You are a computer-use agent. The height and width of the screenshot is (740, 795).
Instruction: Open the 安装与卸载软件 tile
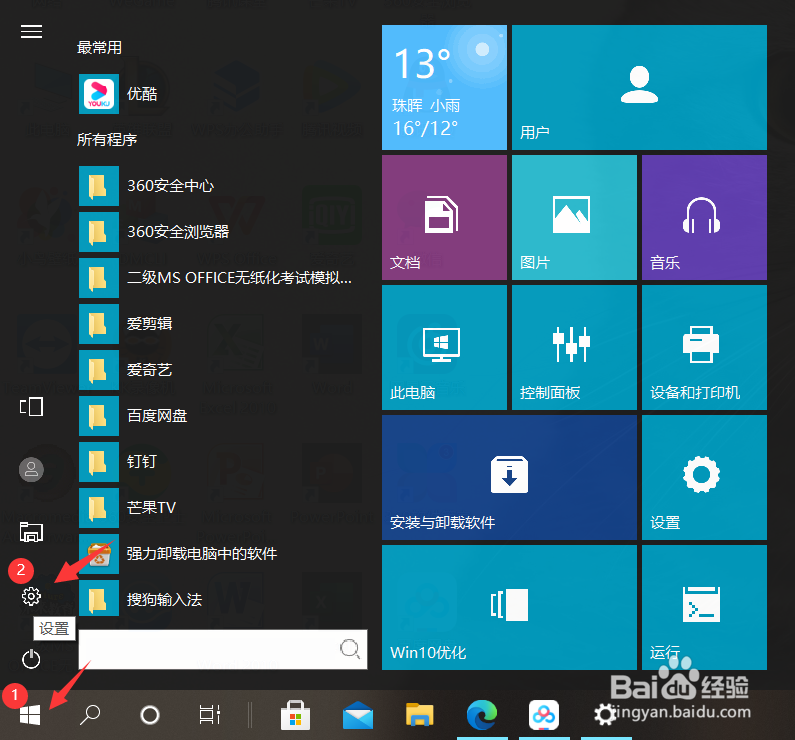509,477
